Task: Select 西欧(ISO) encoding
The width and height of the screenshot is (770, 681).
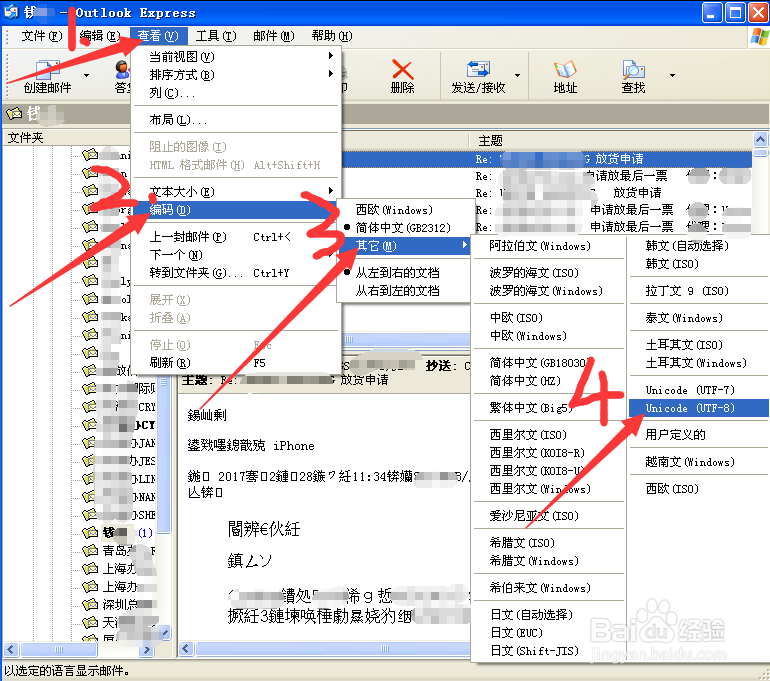Action: [x=698, y=489]
